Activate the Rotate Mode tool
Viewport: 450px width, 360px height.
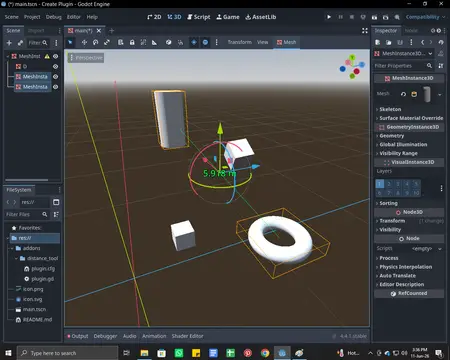click(x=96, y=42)
